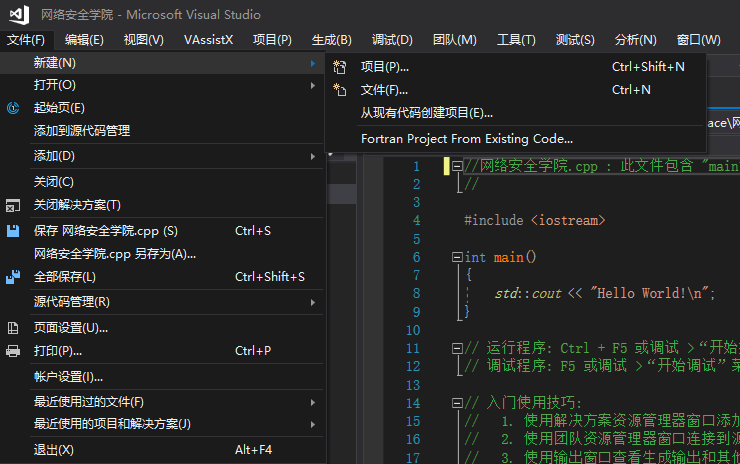Select Fortran Project From Existing Code
Viewport: 740px width, 464px height.
click(x=467, y=139)
